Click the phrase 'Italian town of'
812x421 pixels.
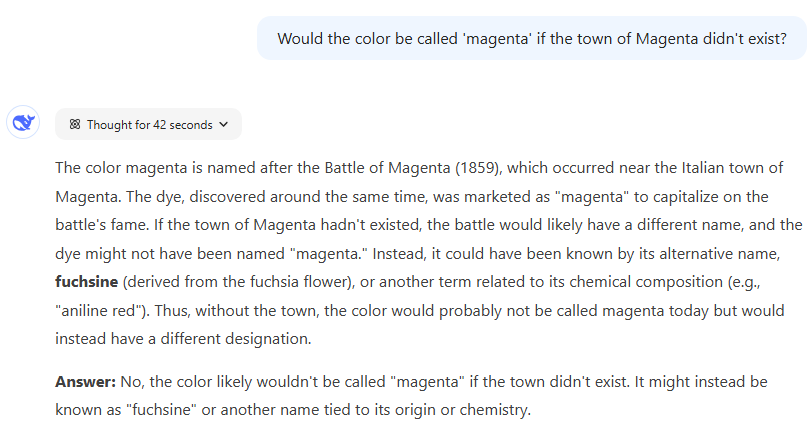(732, 168)
